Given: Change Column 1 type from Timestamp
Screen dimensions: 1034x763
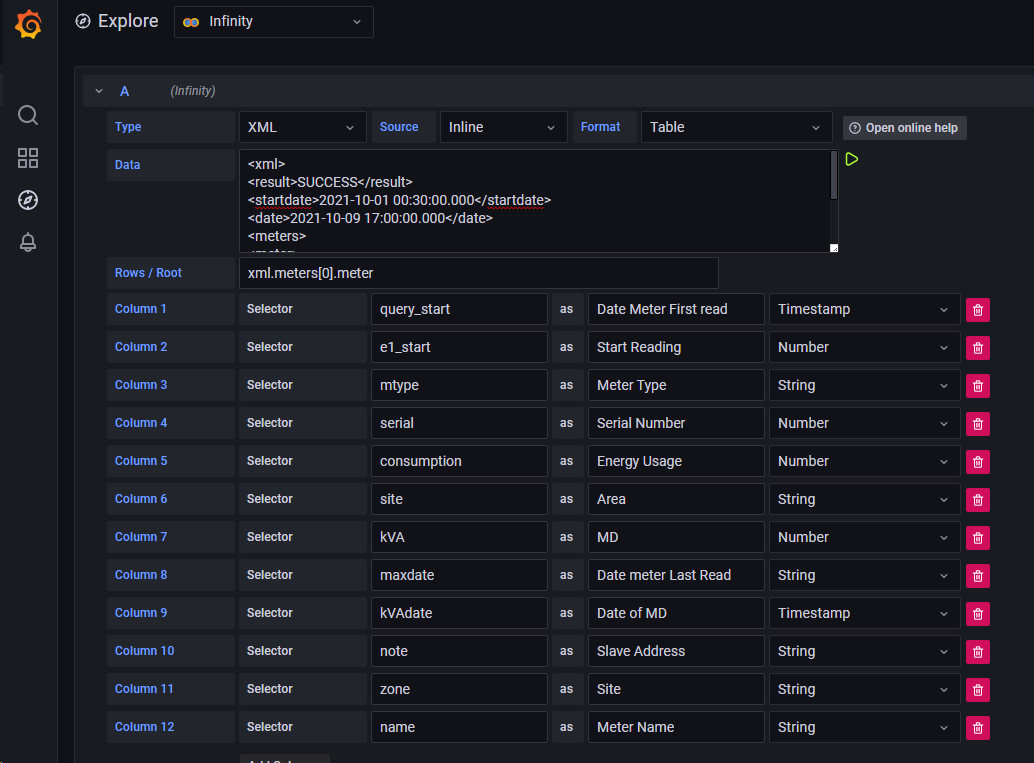Looking at the screenshot, I should pos(863,309).
